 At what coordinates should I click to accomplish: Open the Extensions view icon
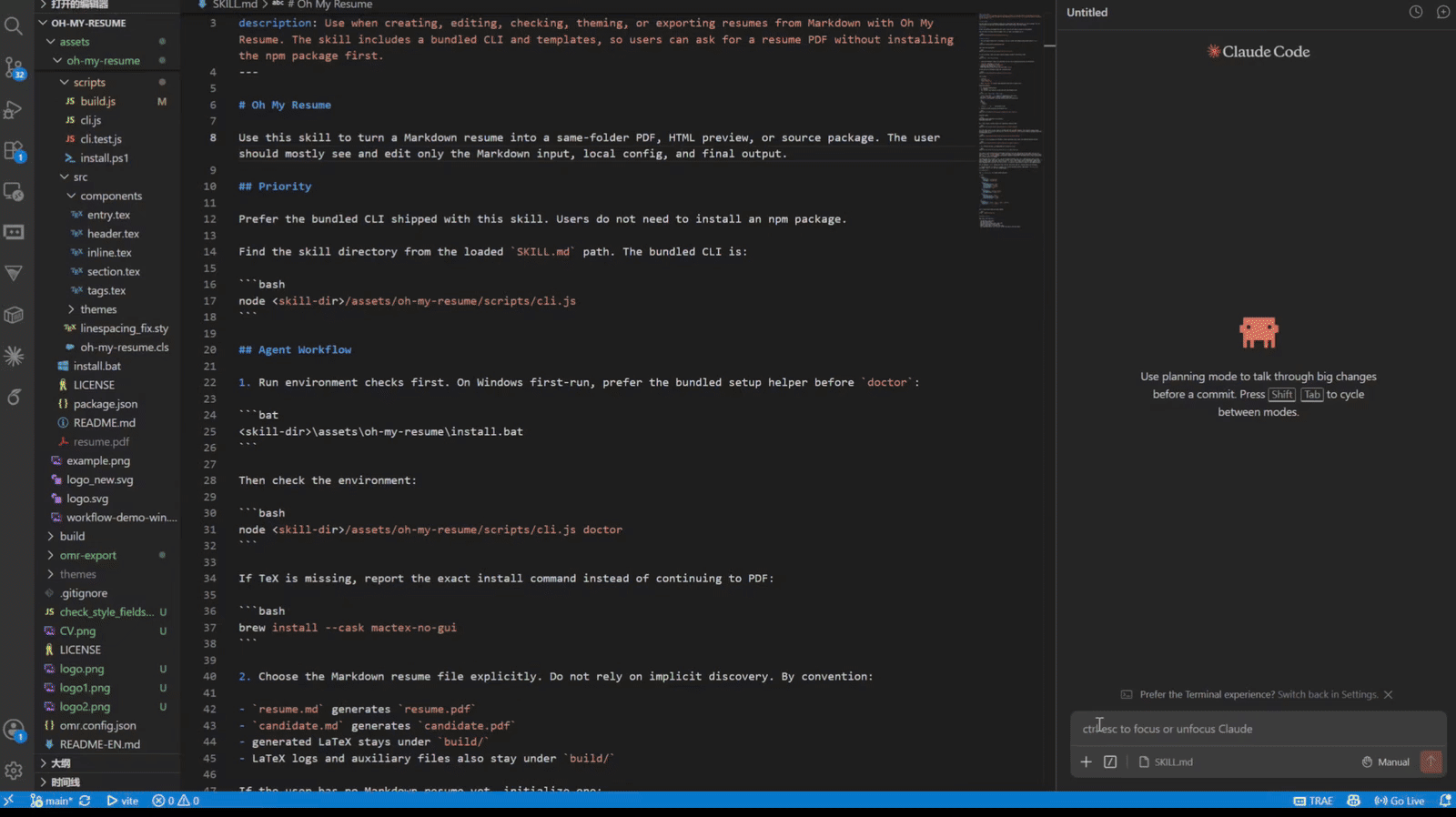[x=14, y=151]
